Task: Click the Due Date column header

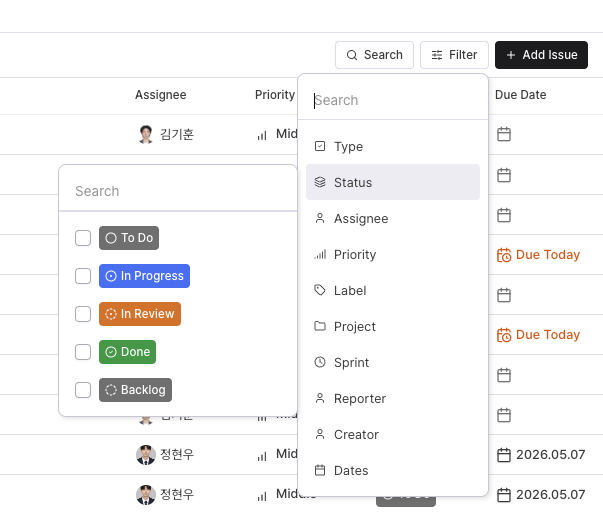Action: click(x=520, y=95)
